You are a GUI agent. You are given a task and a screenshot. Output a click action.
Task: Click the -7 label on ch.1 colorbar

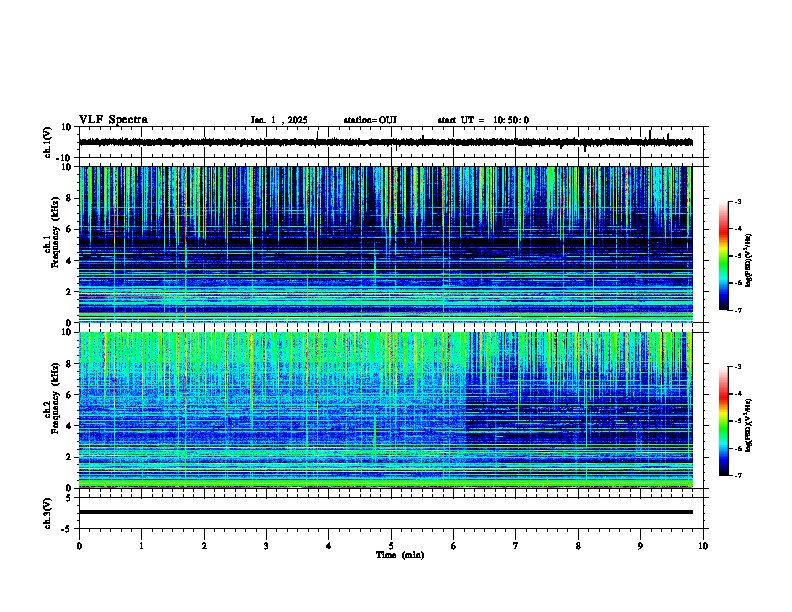click(x=737, y=310)
